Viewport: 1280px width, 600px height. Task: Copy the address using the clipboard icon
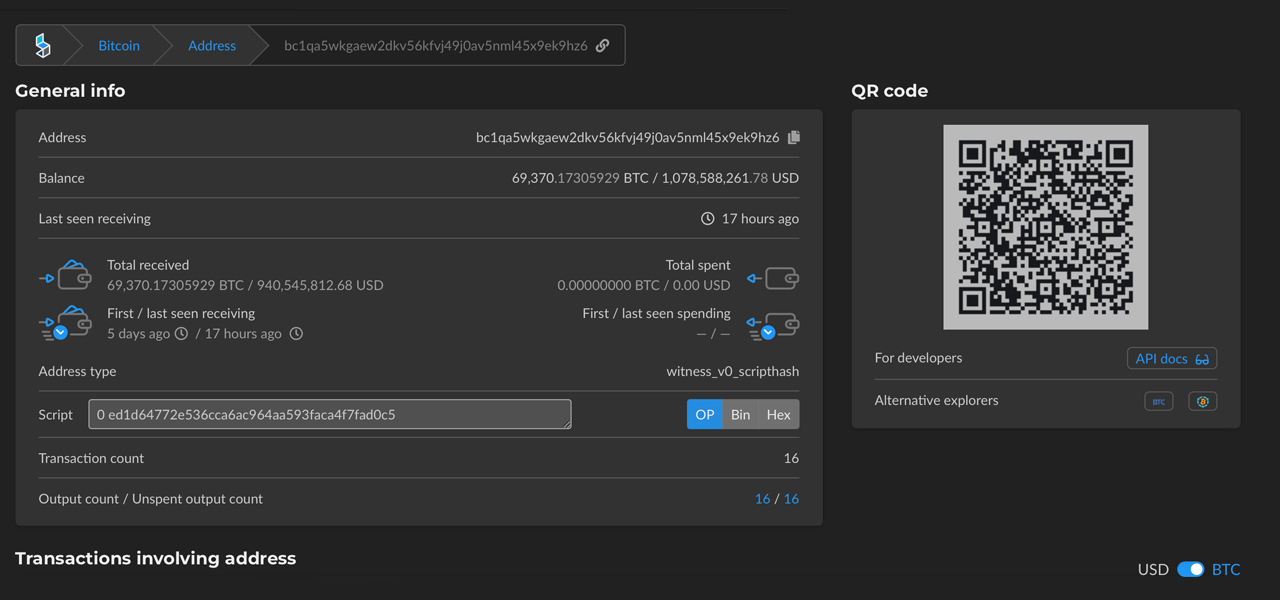point(794,137)
